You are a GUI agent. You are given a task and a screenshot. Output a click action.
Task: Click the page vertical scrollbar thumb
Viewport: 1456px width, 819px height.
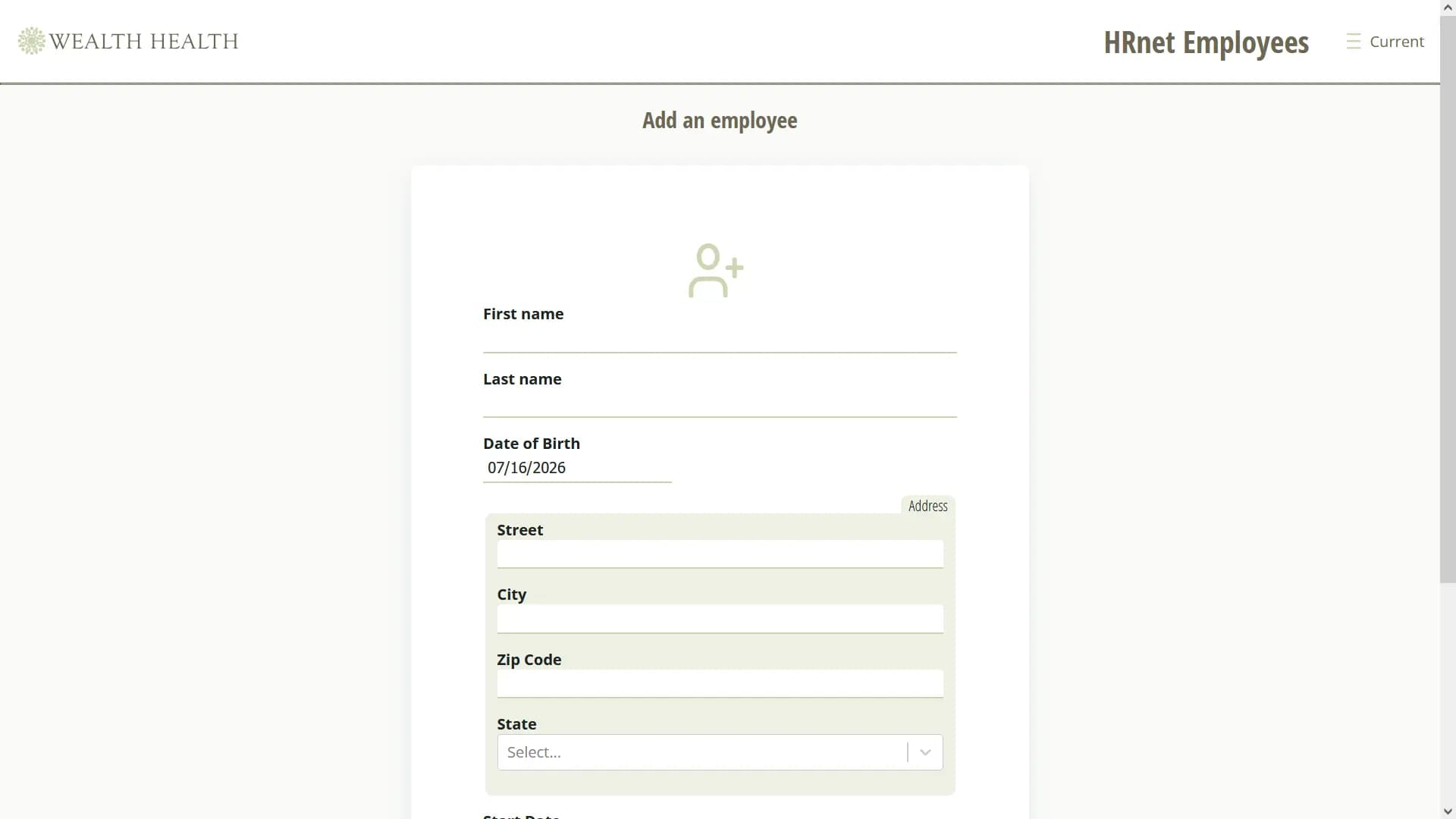[1448, 299]
